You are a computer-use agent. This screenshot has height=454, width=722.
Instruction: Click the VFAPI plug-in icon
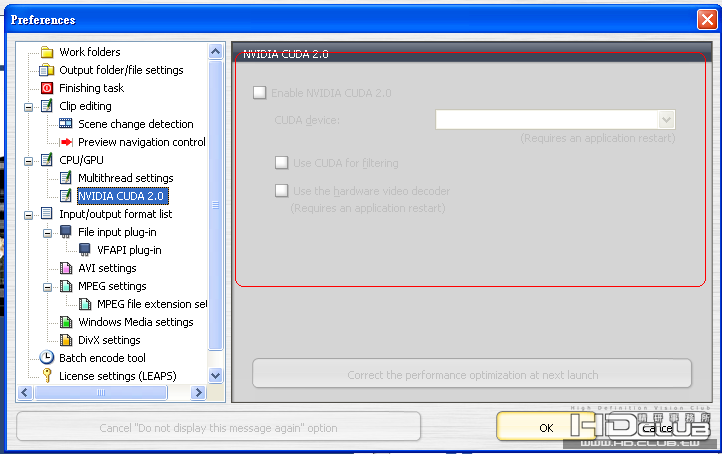pos(85,250)
